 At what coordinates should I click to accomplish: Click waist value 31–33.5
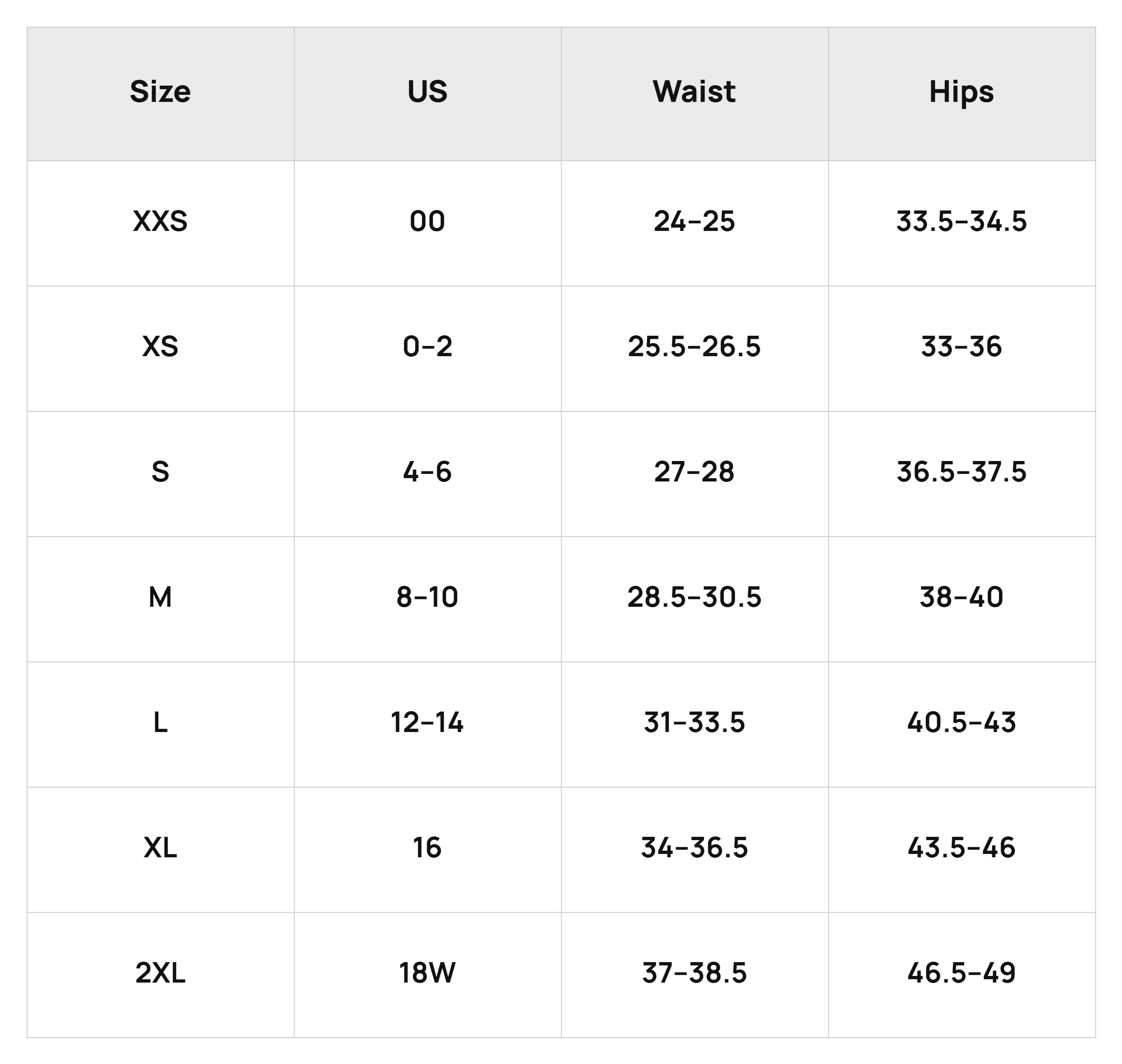pos(695,724)
